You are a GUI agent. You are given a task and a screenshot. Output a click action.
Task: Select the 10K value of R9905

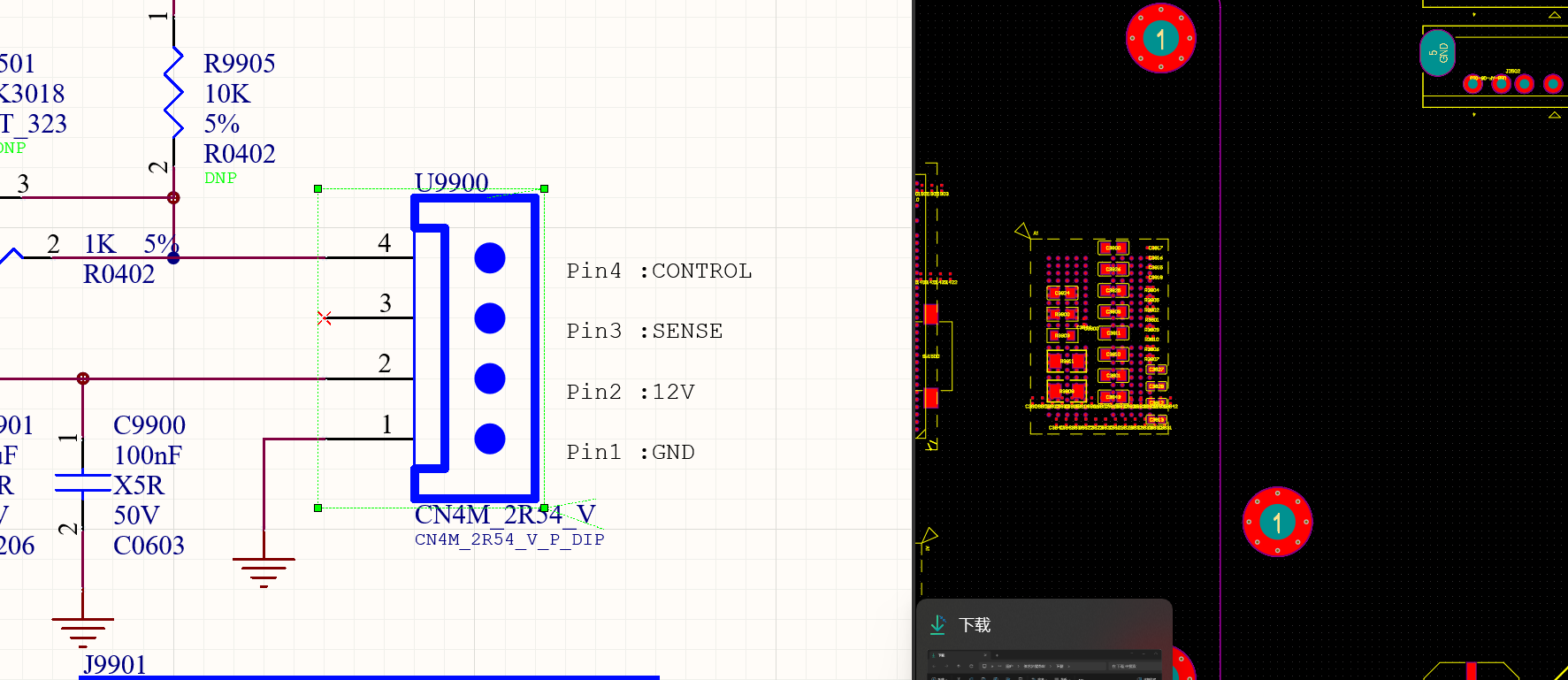pyautogui.click(x=227, y=94)
